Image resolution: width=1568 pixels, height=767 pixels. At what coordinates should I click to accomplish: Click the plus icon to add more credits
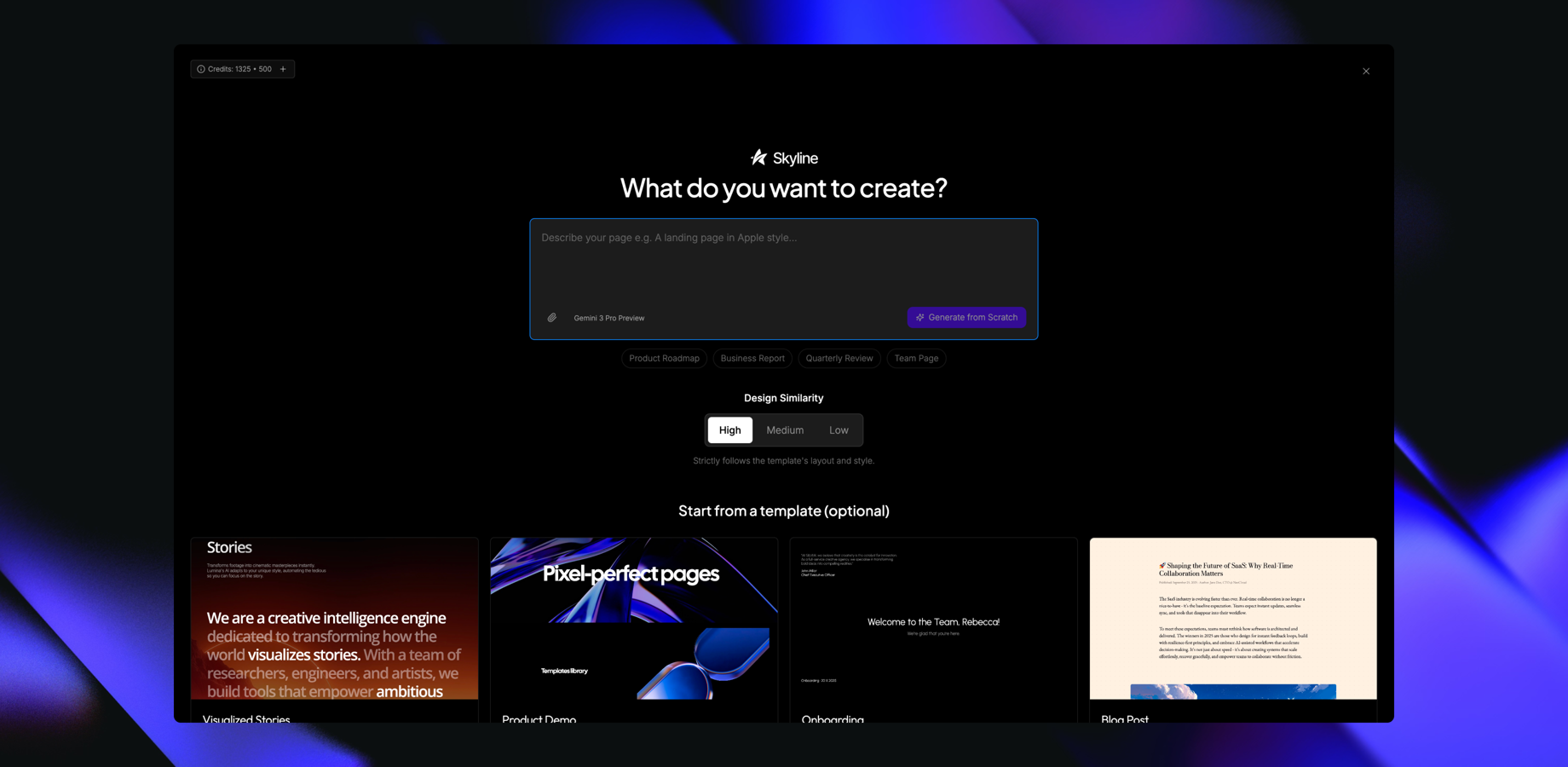pyautogui.click(x=283, y=69)
